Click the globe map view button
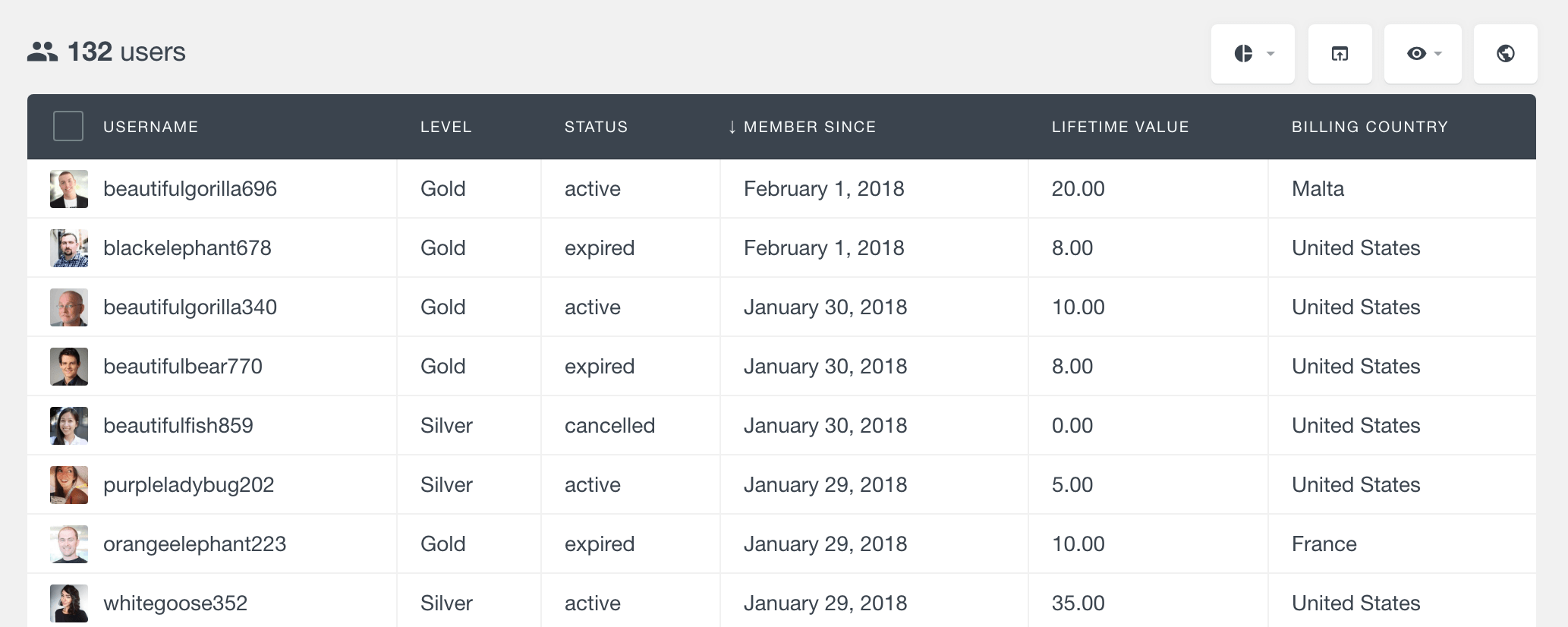1568x627 pixels. click(1505, 54)
